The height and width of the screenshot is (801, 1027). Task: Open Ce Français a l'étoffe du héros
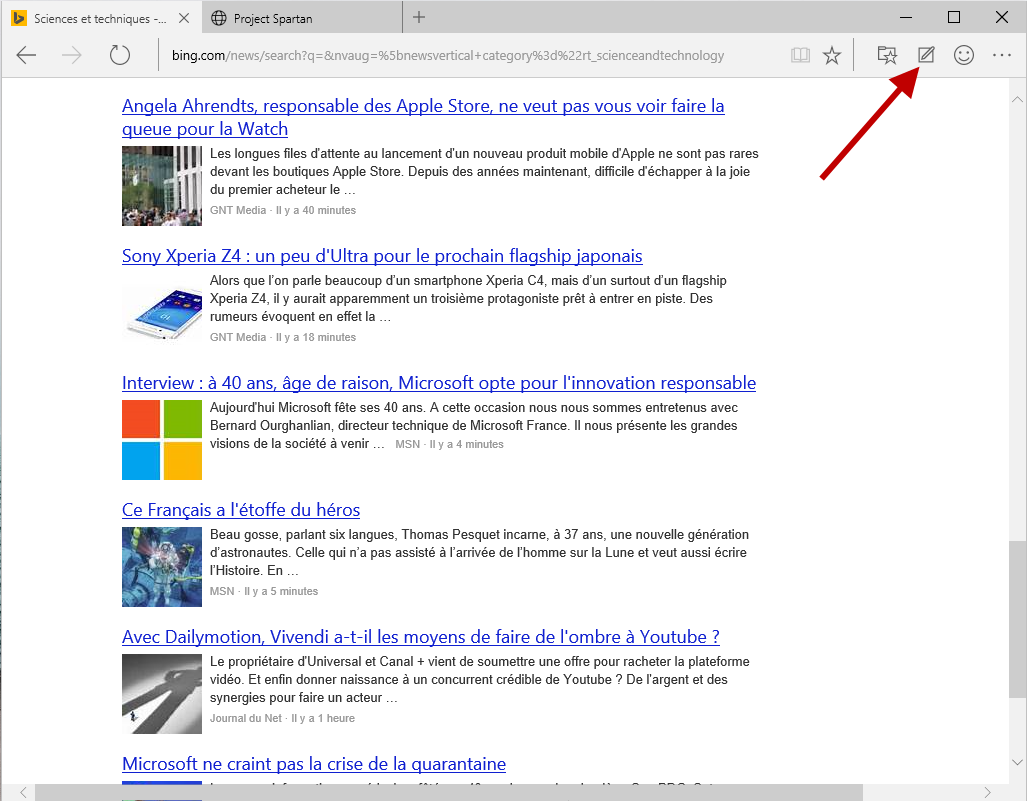(x=241, y=510)
